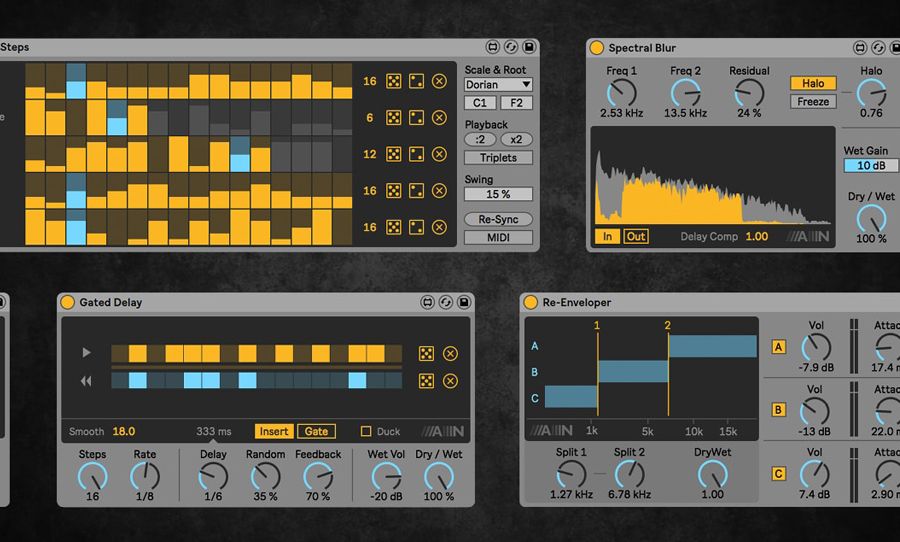Enable the Duck checkbox

[366, 432]
